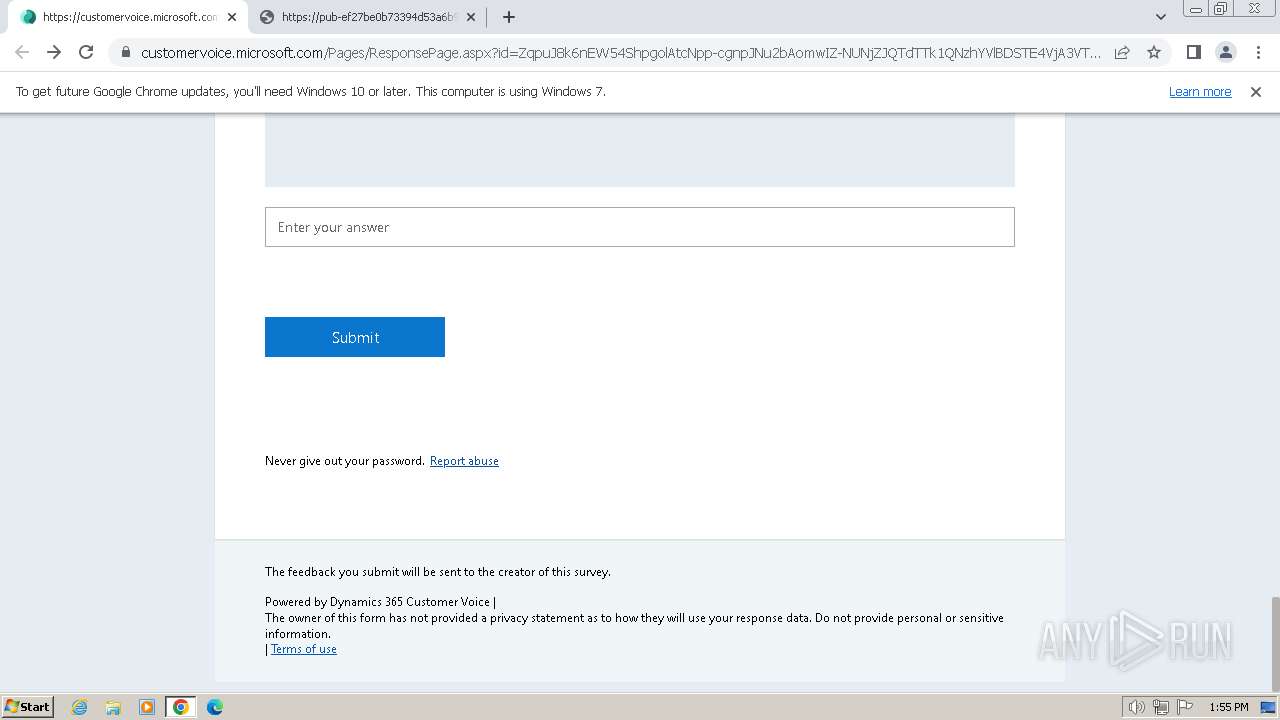
Task: Launch Microsoft Edge from the taskbar
Action: click(215, 707)
